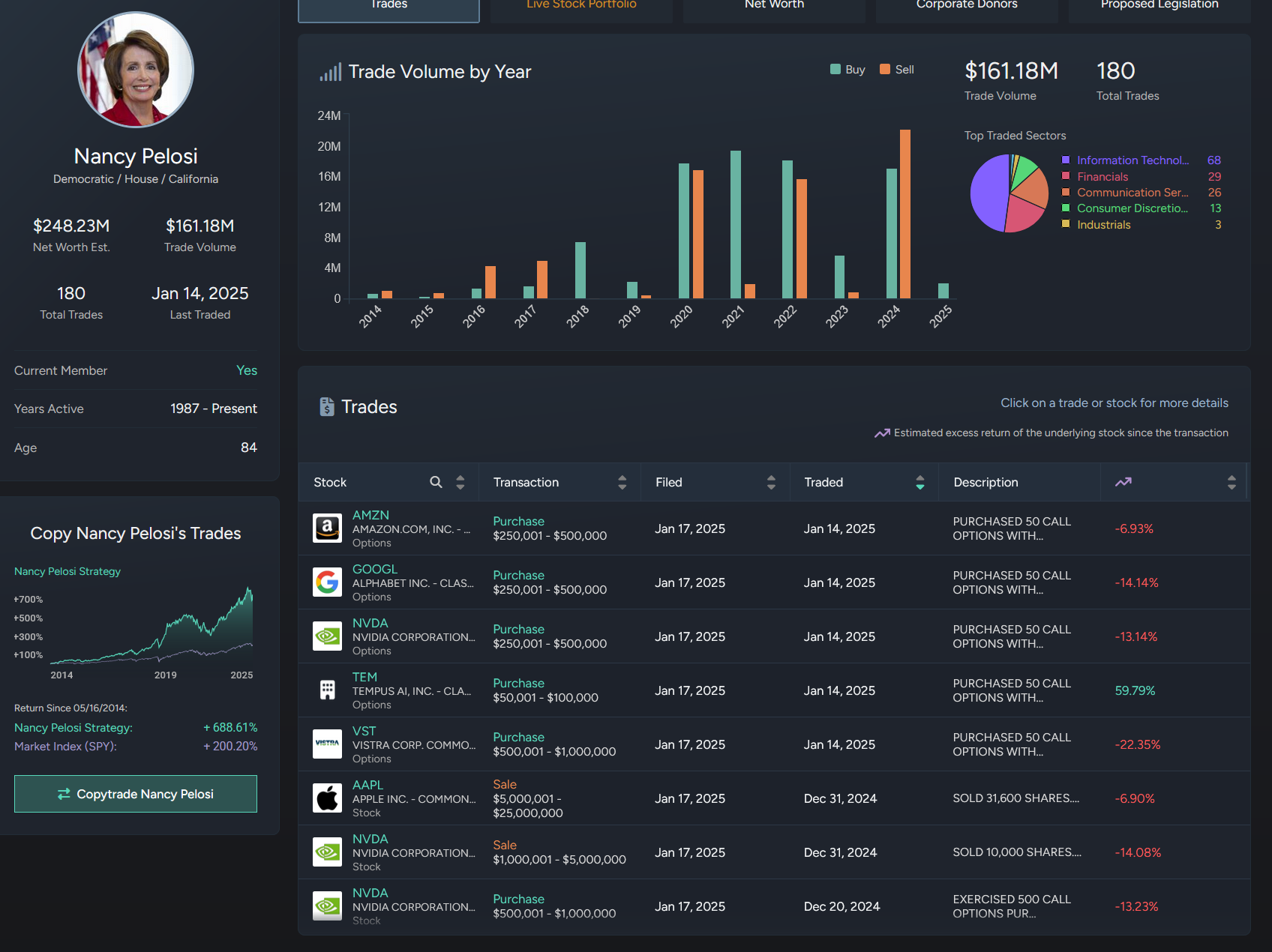1272x952 pixels.
Task: Toggle the Sell series in chart legend
Action: coord(896,70)
